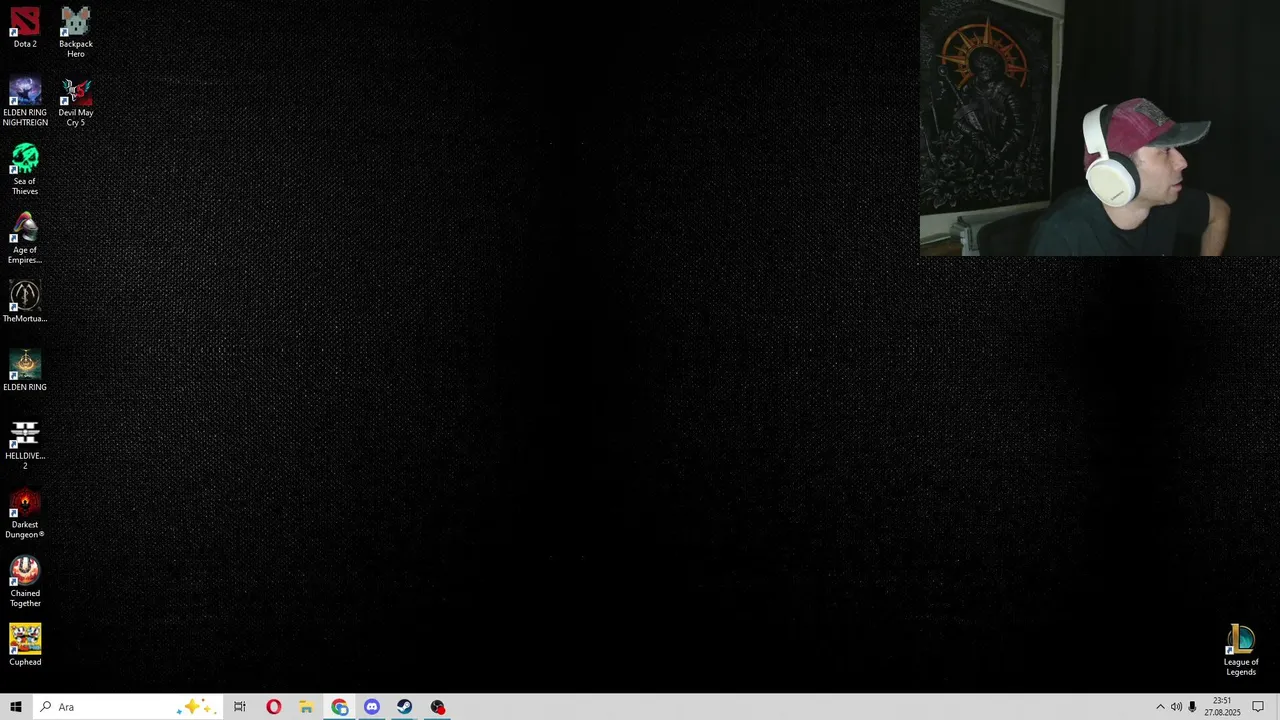Select the ELDEN RING NIGHTREIGN shortcut
Viewport: 1280px width, 720px height.
25,101
